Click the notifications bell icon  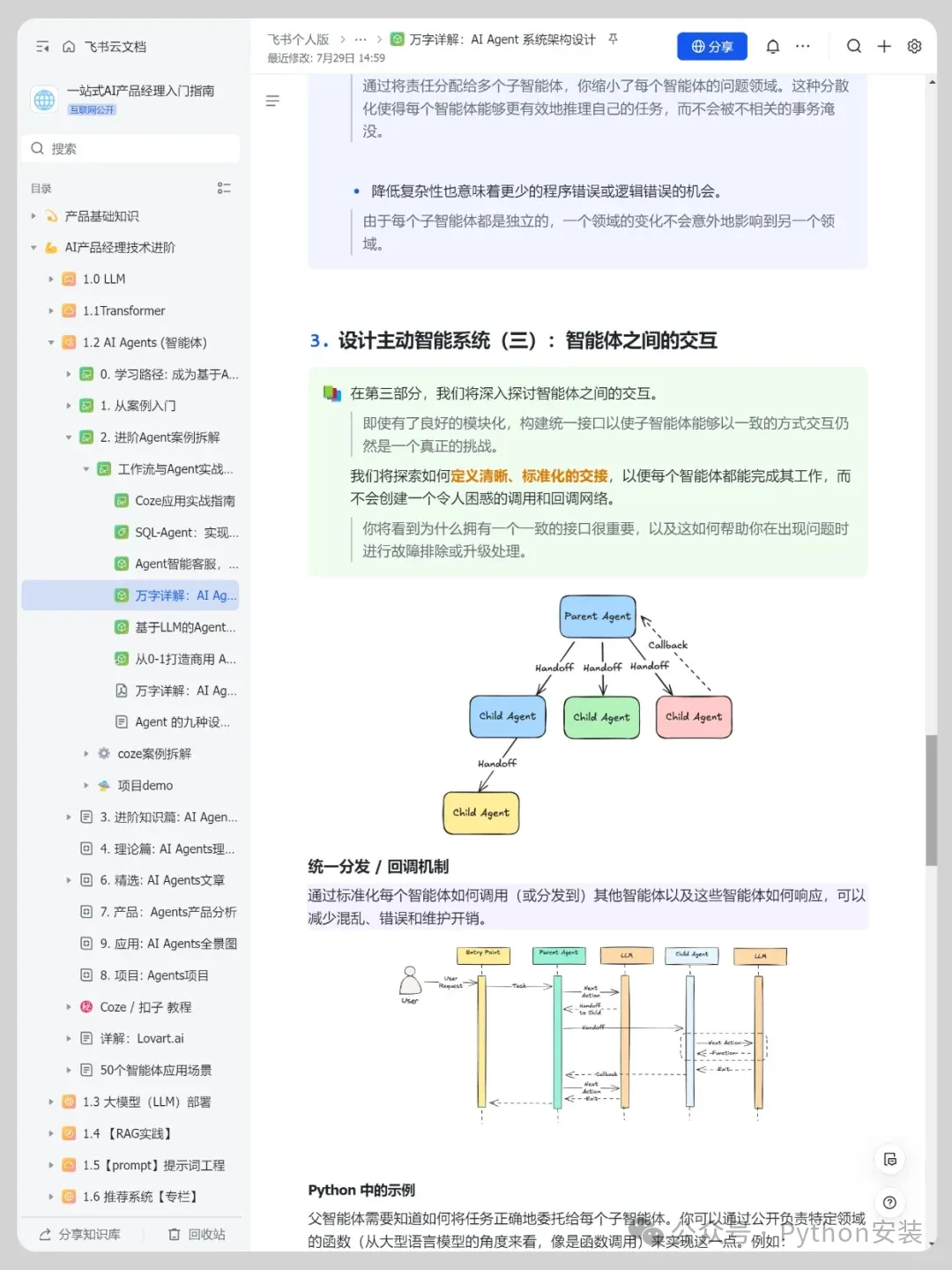pos(773,46)
